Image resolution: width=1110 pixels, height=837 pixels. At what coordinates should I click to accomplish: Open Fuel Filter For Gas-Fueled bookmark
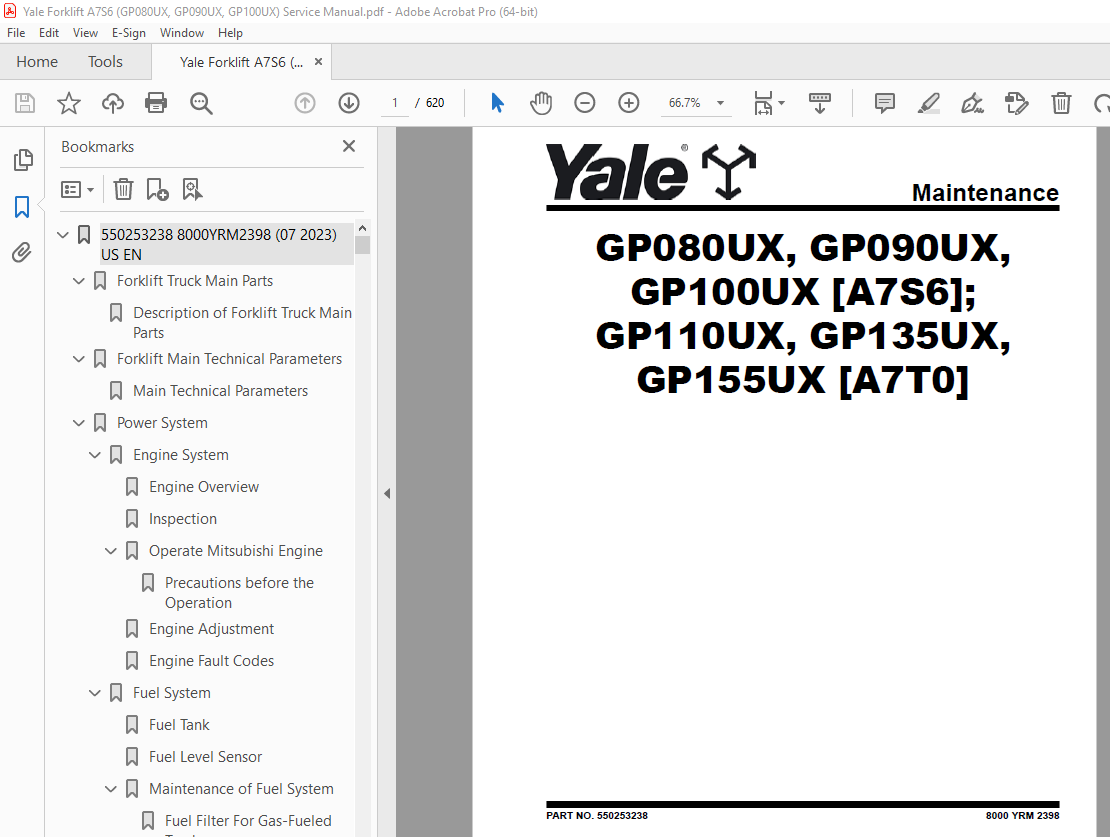(248, 821)
